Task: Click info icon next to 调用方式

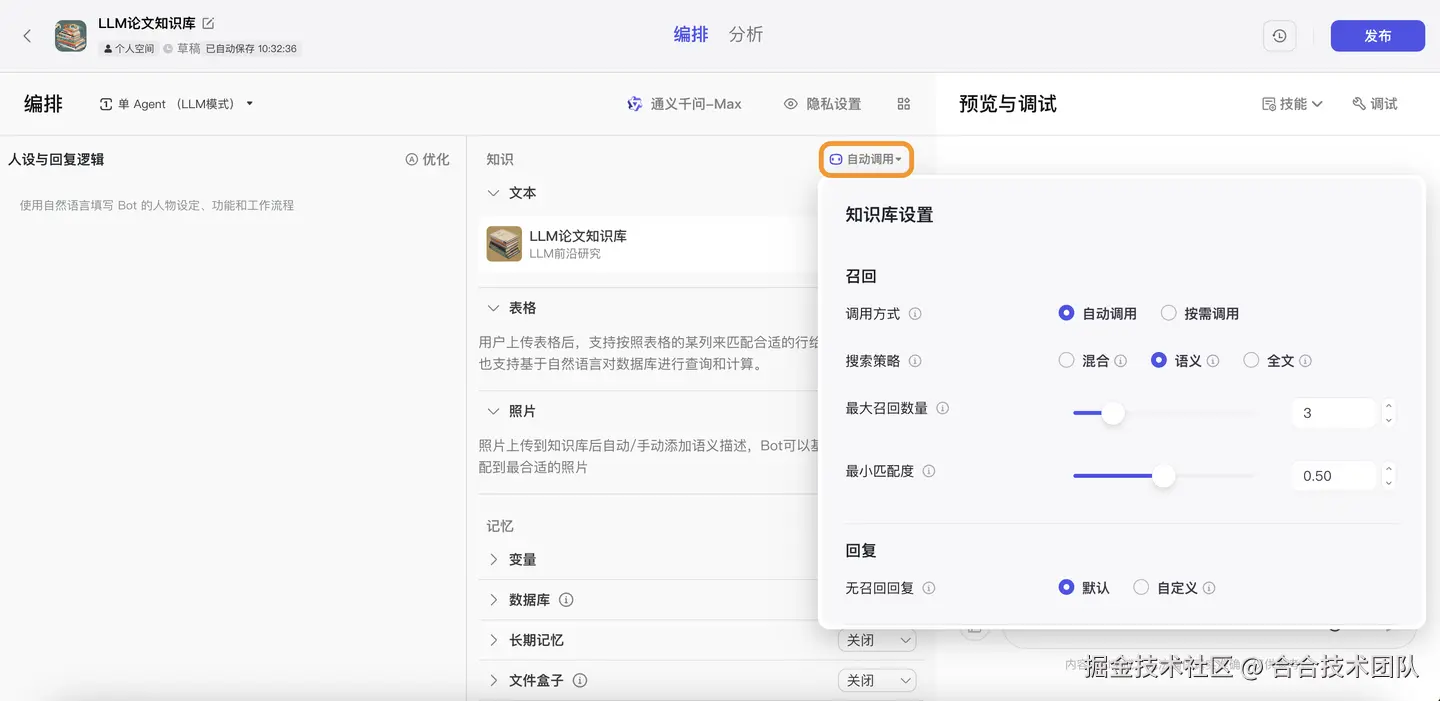Action: (x=915, y=314)
